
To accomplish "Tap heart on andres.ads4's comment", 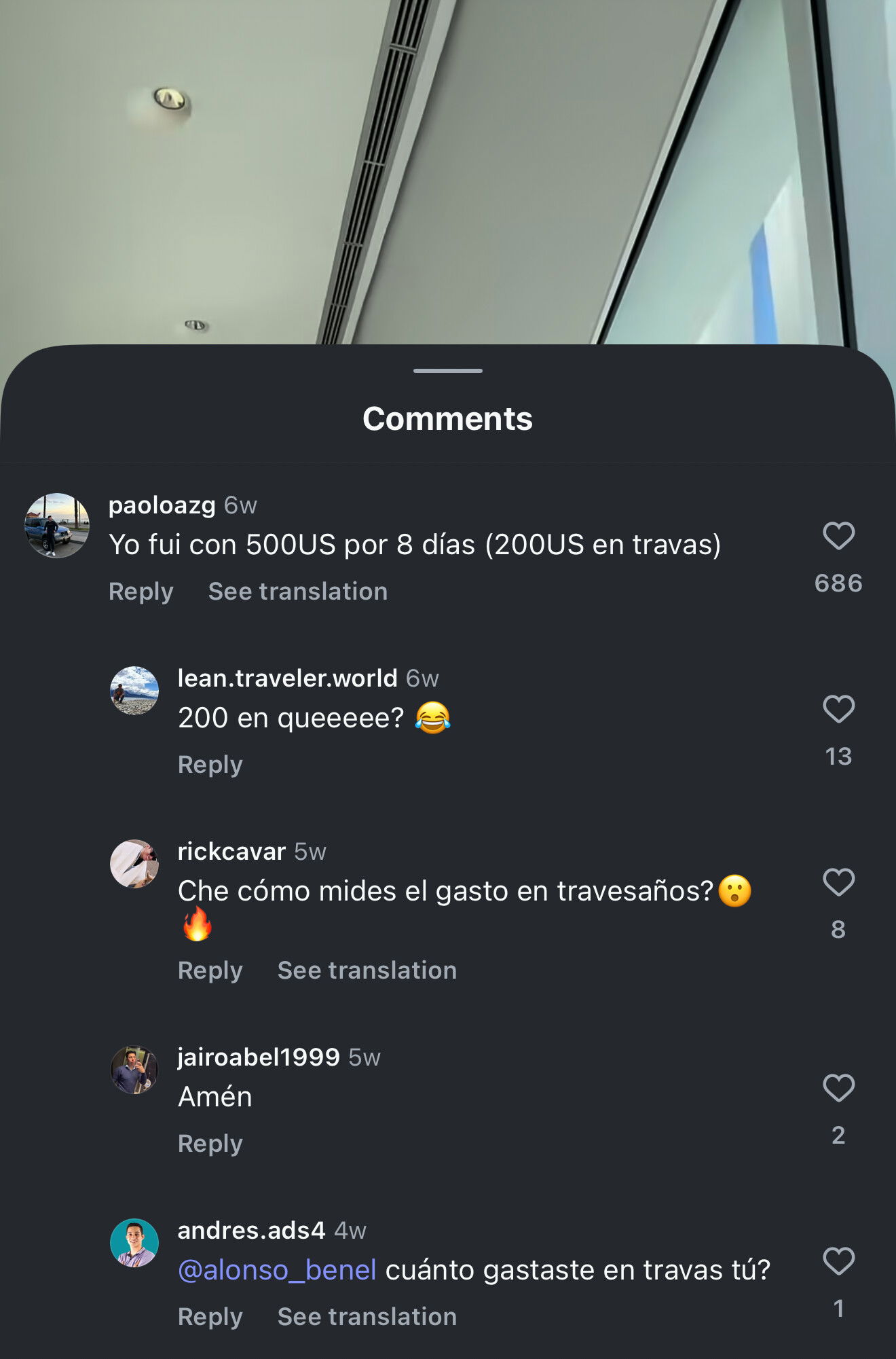I will 838,1261.
